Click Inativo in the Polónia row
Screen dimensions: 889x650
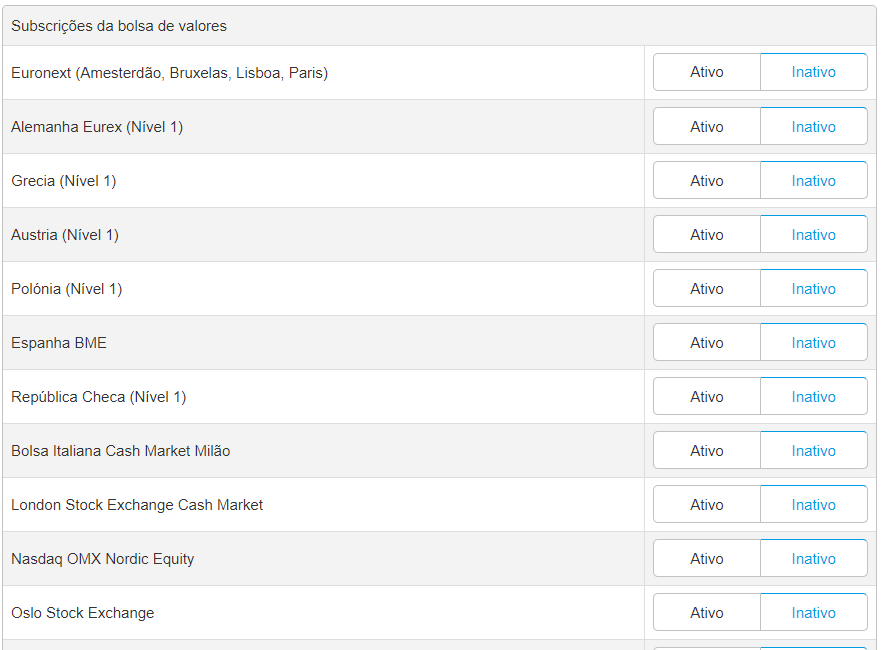coord(813,288)
